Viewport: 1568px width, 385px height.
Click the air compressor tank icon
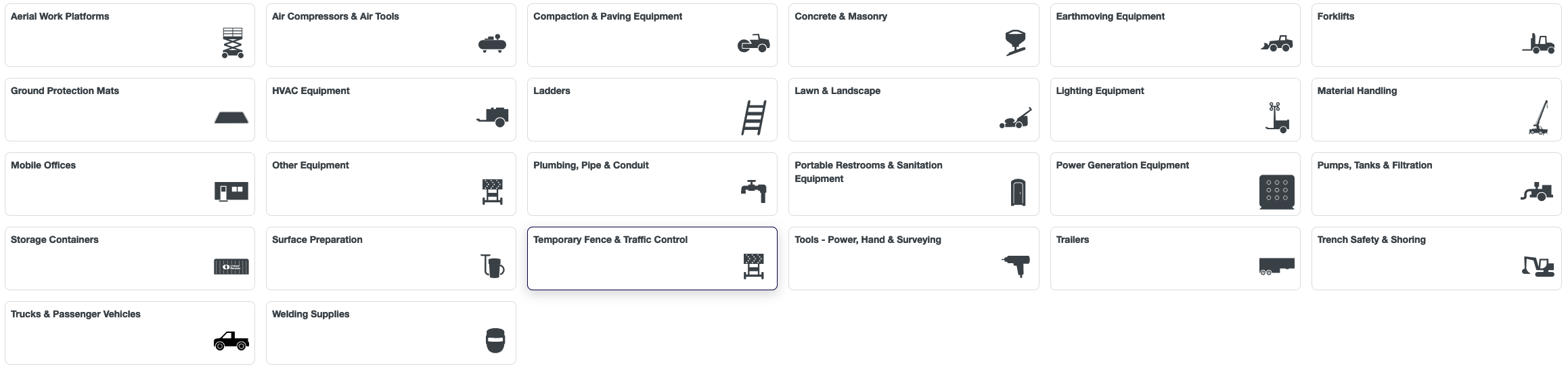click(x=492, y=44)
